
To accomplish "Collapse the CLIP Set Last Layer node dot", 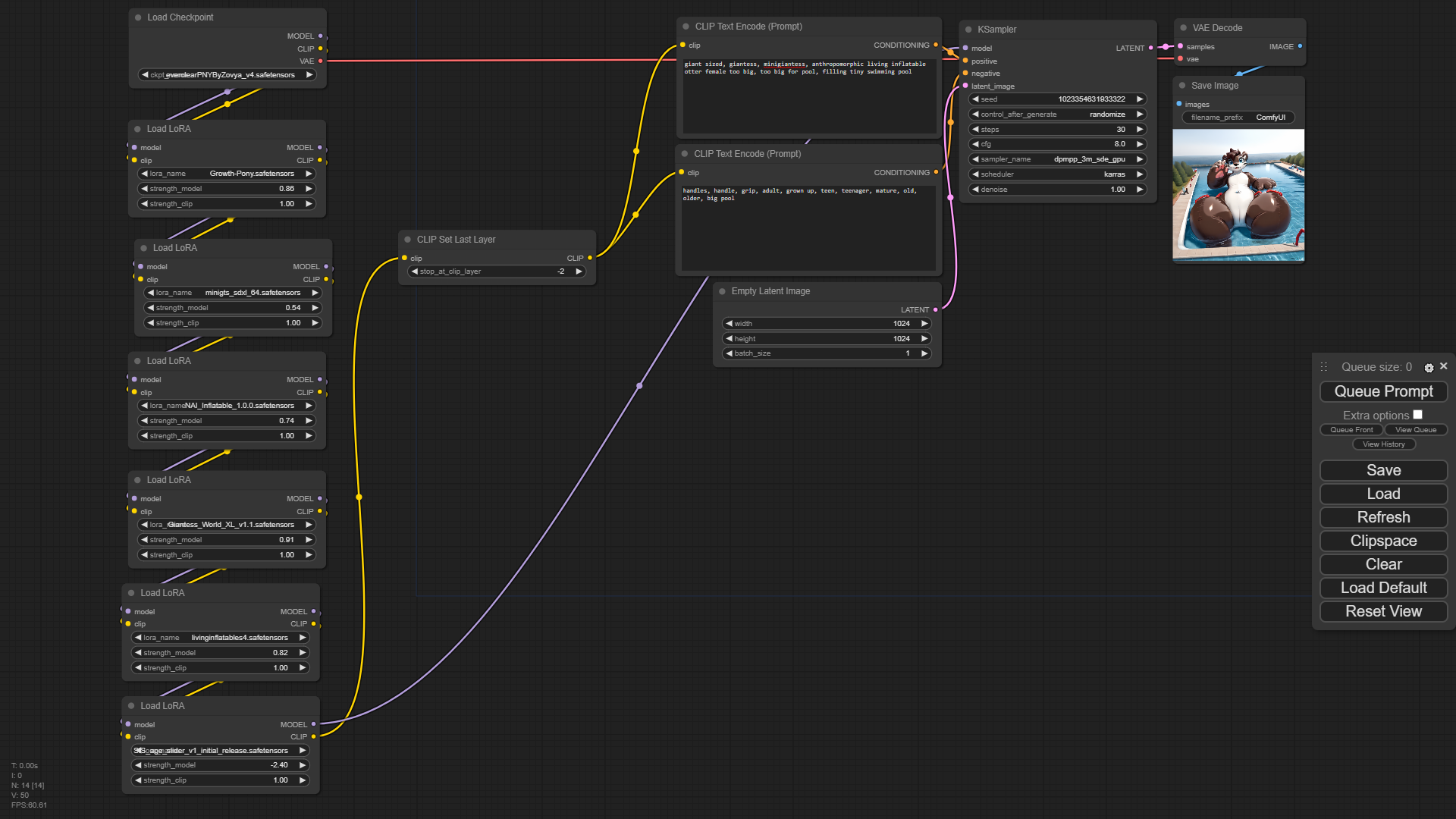I will [407, 240].
